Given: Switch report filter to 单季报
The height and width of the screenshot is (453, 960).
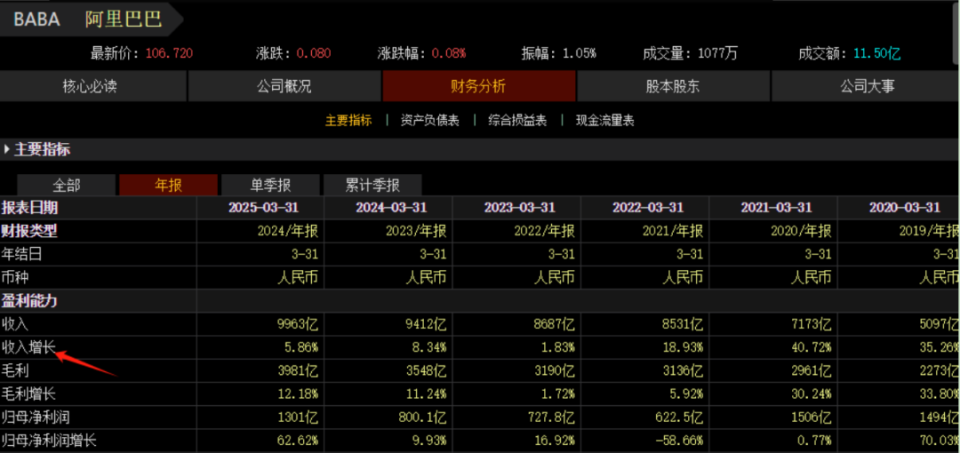Looking at the screenshot, I should point(271,185).
